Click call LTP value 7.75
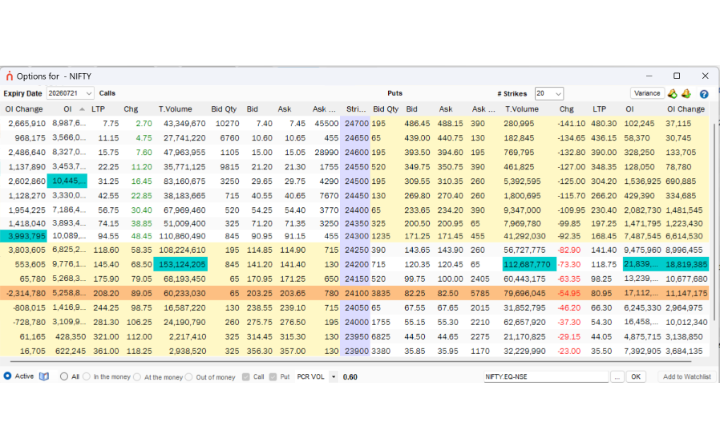Viewport: 720px width, 448px height. pos(111,123)
